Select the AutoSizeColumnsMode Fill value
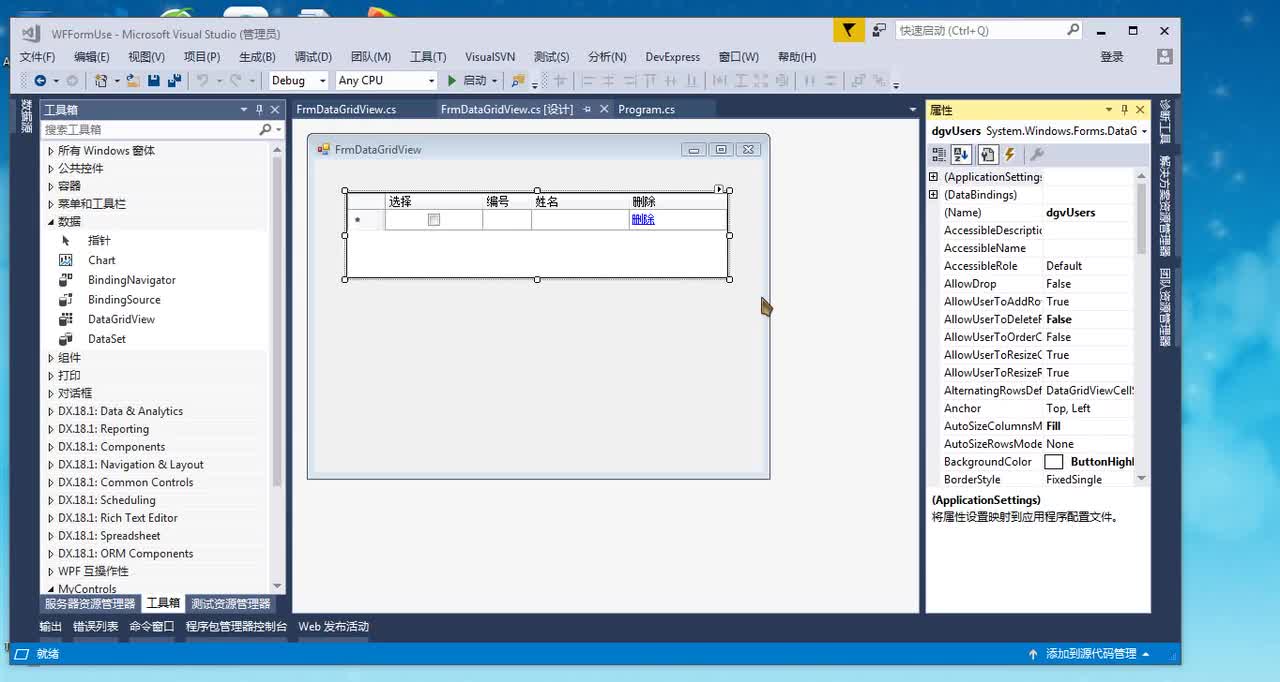The width and height of the screenshot is (1280, 682). 1089,426
